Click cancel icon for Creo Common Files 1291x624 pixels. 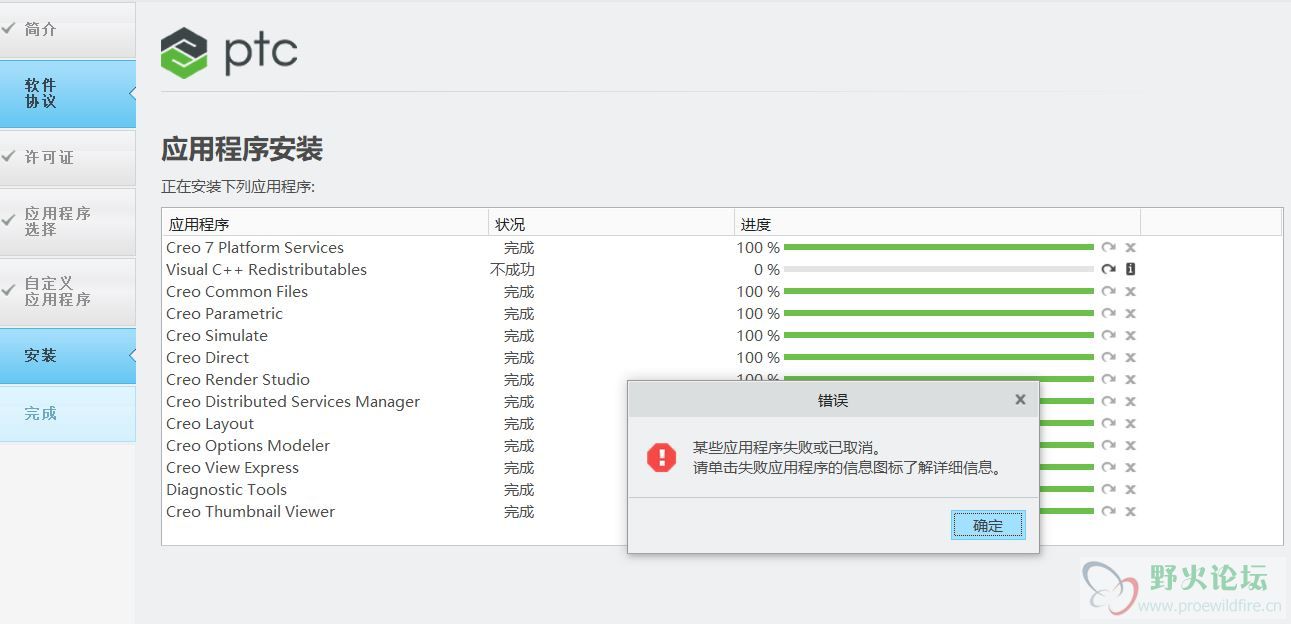(1130, 291)
